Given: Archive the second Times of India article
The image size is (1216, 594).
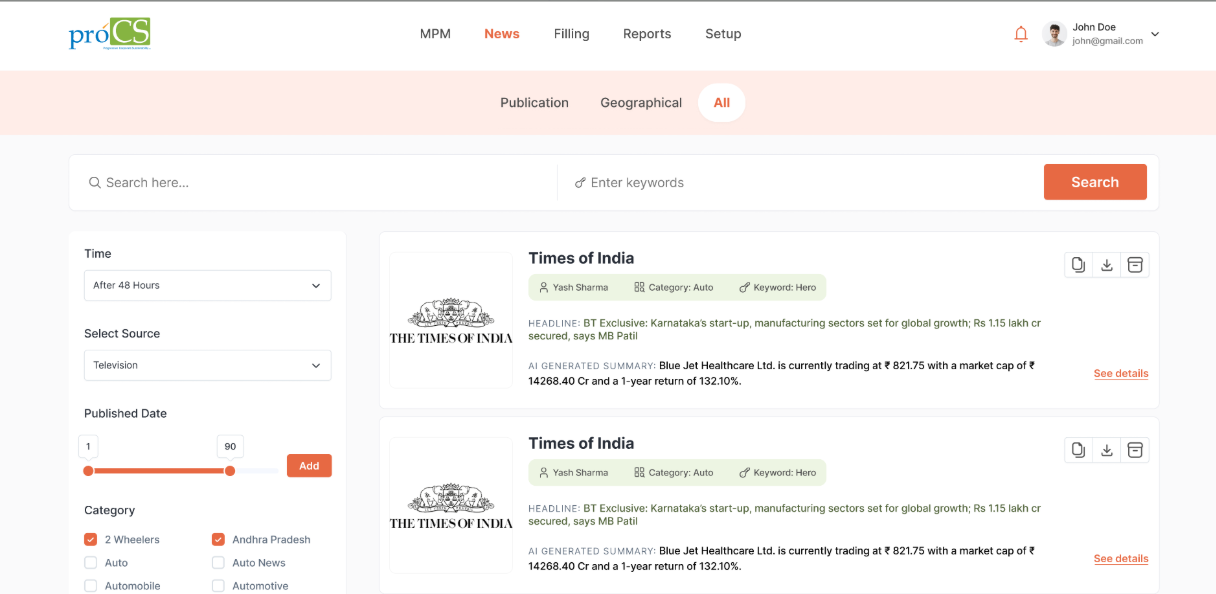Looking at the screenshot, I should (x=1135, y=450).
